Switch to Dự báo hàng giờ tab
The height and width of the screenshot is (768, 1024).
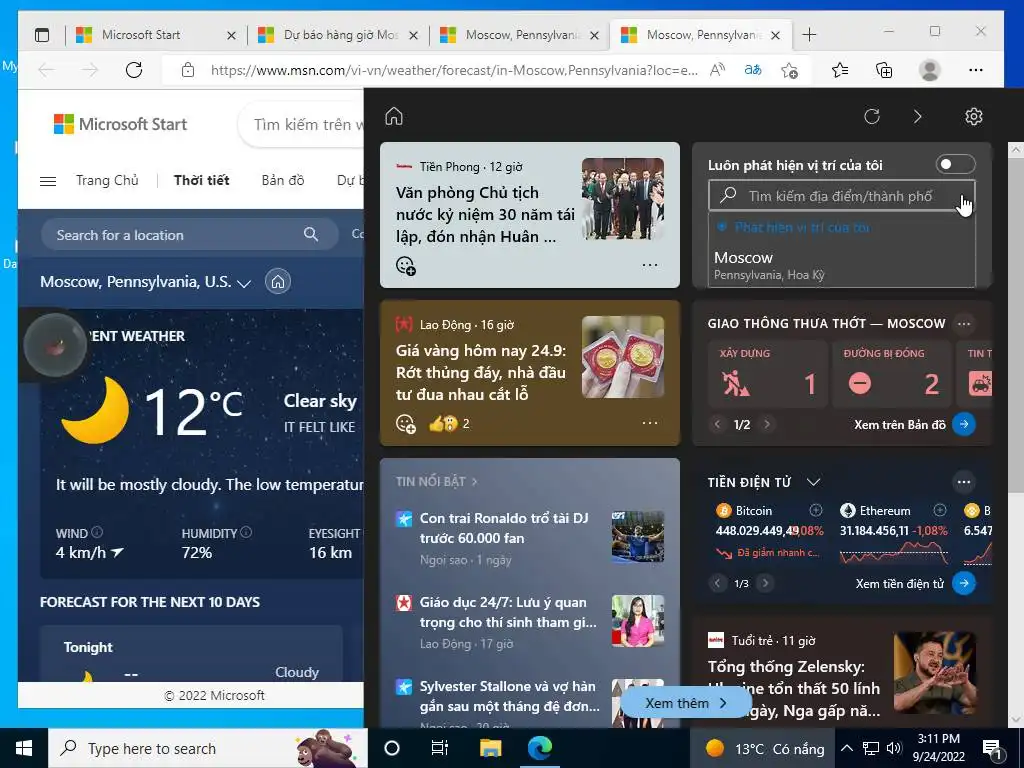pyautogui.click(x=340, y=35)
